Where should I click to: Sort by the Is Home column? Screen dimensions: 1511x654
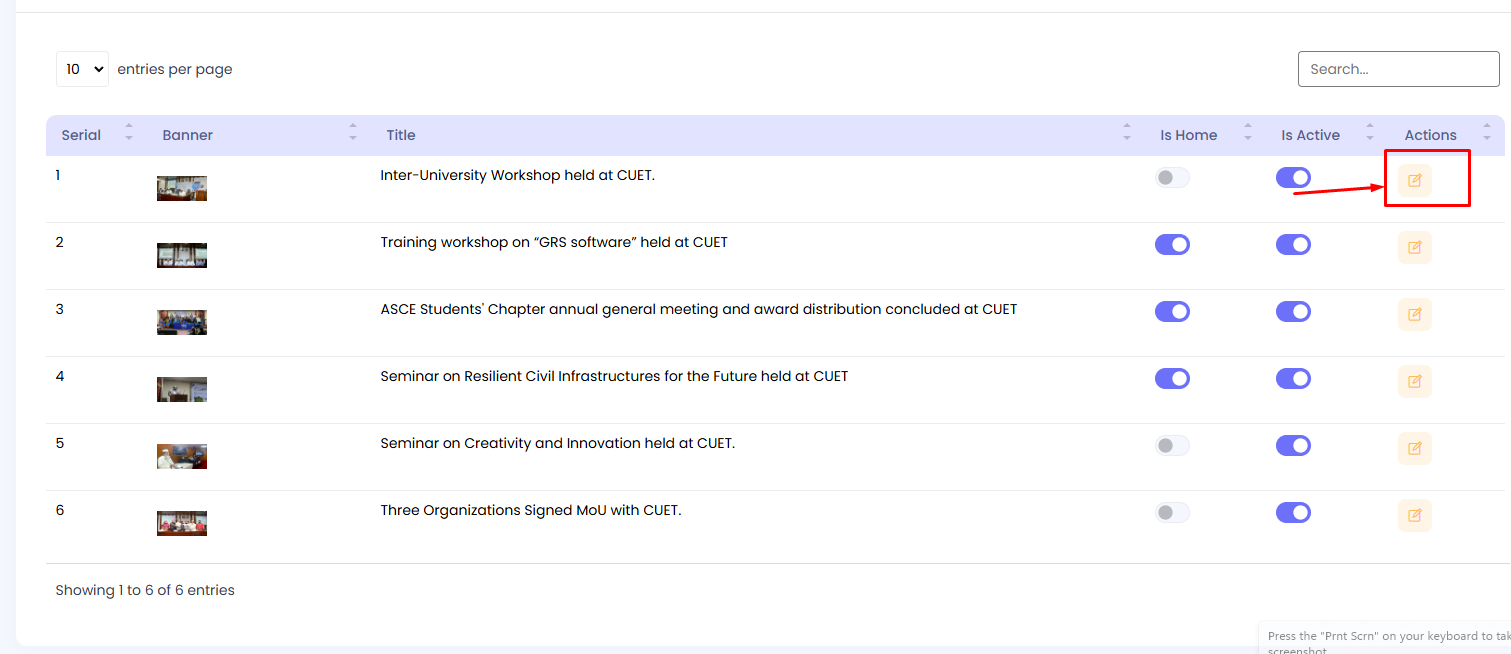coord(1189,135)
